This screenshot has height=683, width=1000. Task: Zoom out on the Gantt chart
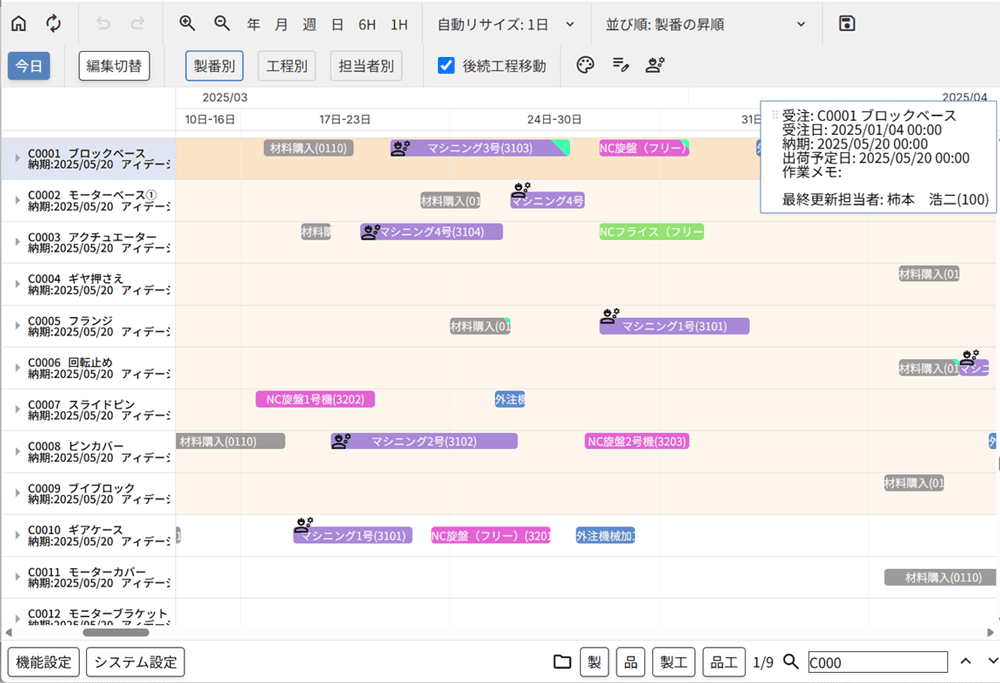221,23
